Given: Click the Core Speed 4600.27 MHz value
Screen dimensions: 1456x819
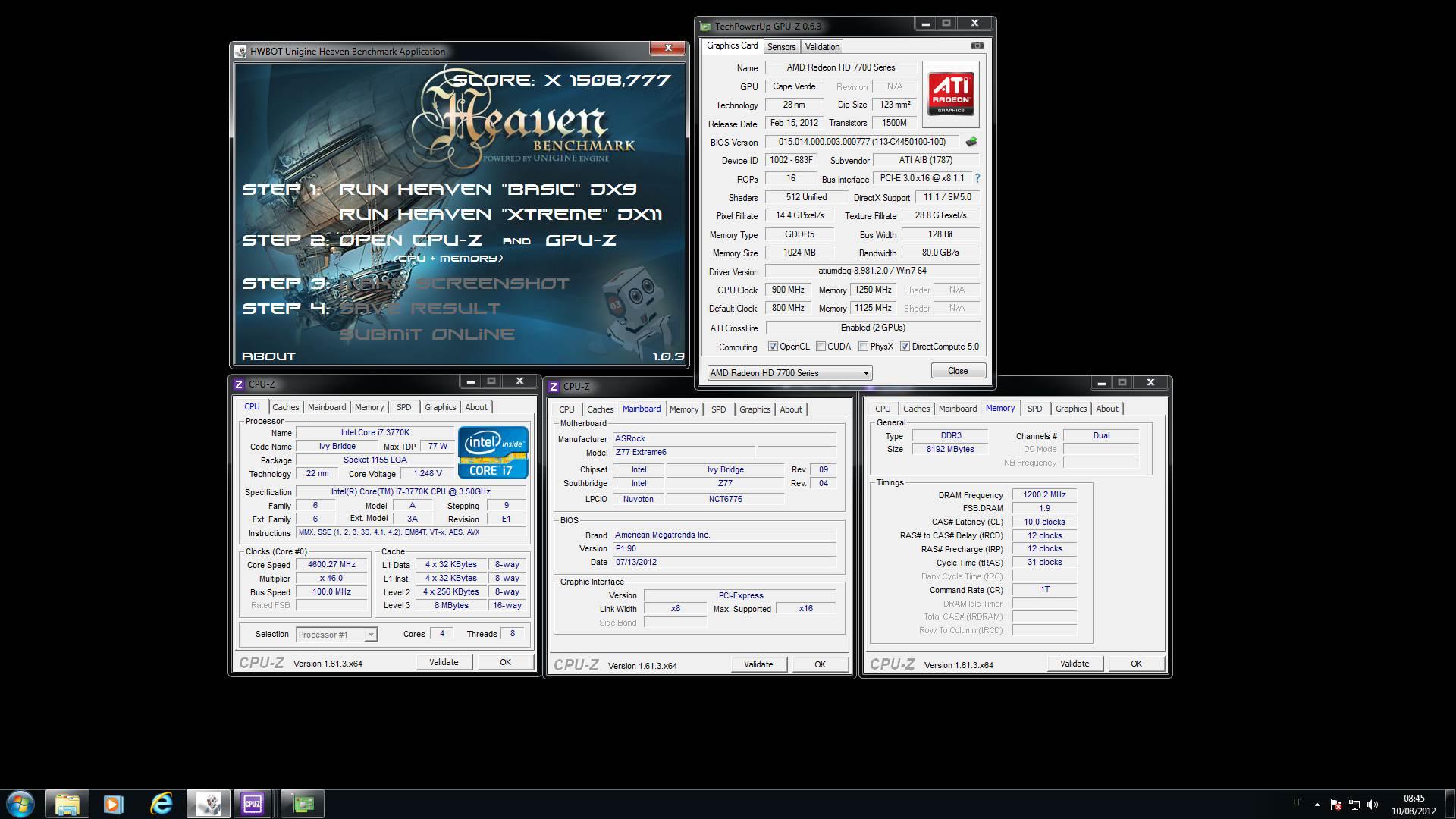Looking at the screenshot, I should tap(332, 565).
